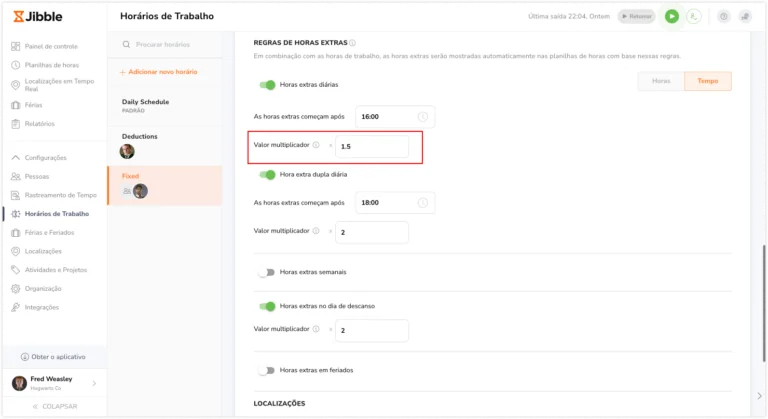Collapse the sidebar with COLAPSAR
This screenshot has height=419, width=768.
point(55,406)
